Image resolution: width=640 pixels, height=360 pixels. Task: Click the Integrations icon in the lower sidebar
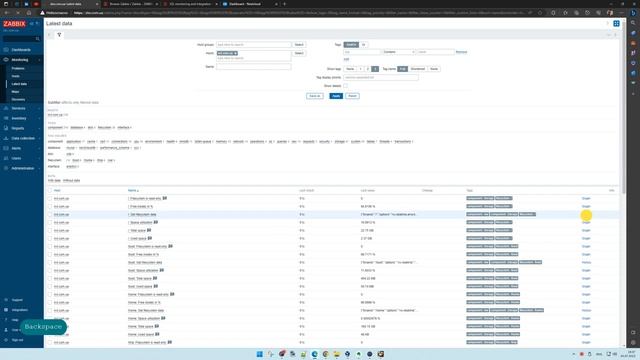point(6,310)
